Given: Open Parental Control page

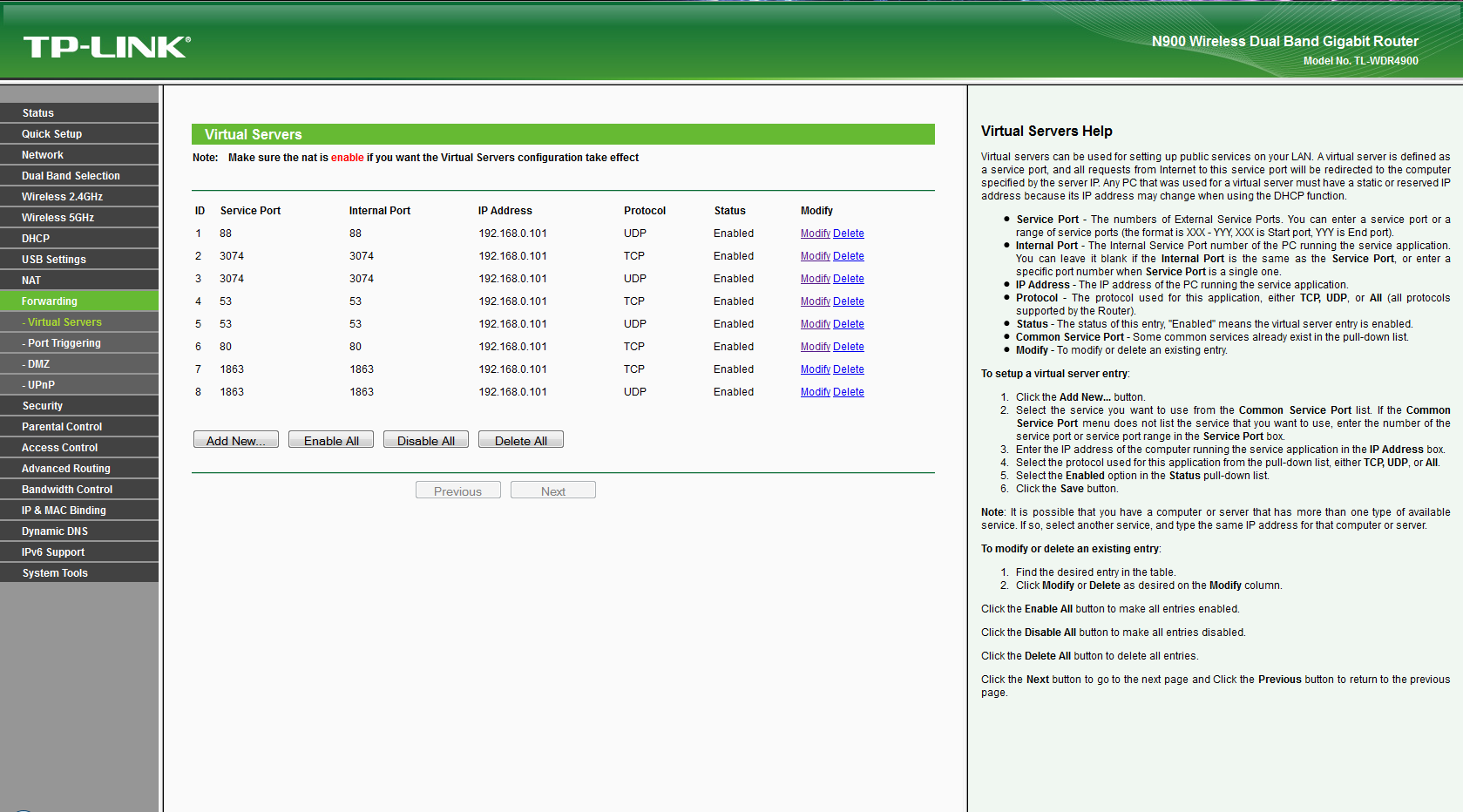Looking at the screenshot, I should pyautogui.click(x=79, y=427).
